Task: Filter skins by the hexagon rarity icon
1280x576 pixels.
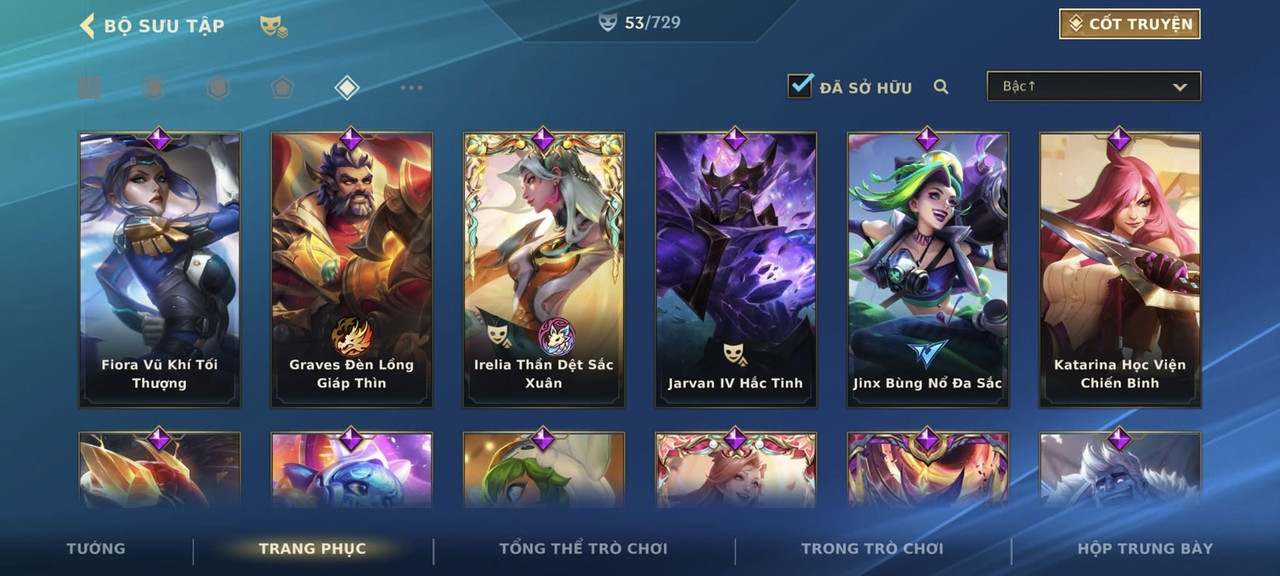Action: click(x=218, y=88)
